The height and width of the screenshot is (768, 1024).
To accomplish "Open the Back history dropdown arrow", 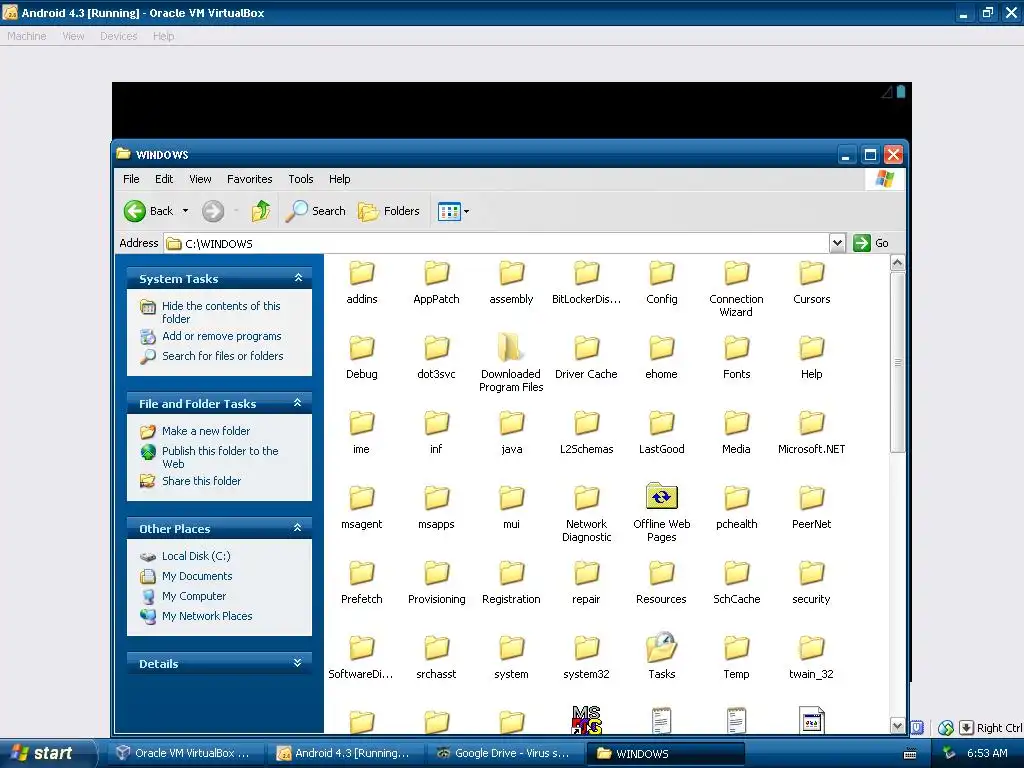I will tap(185, 211).
